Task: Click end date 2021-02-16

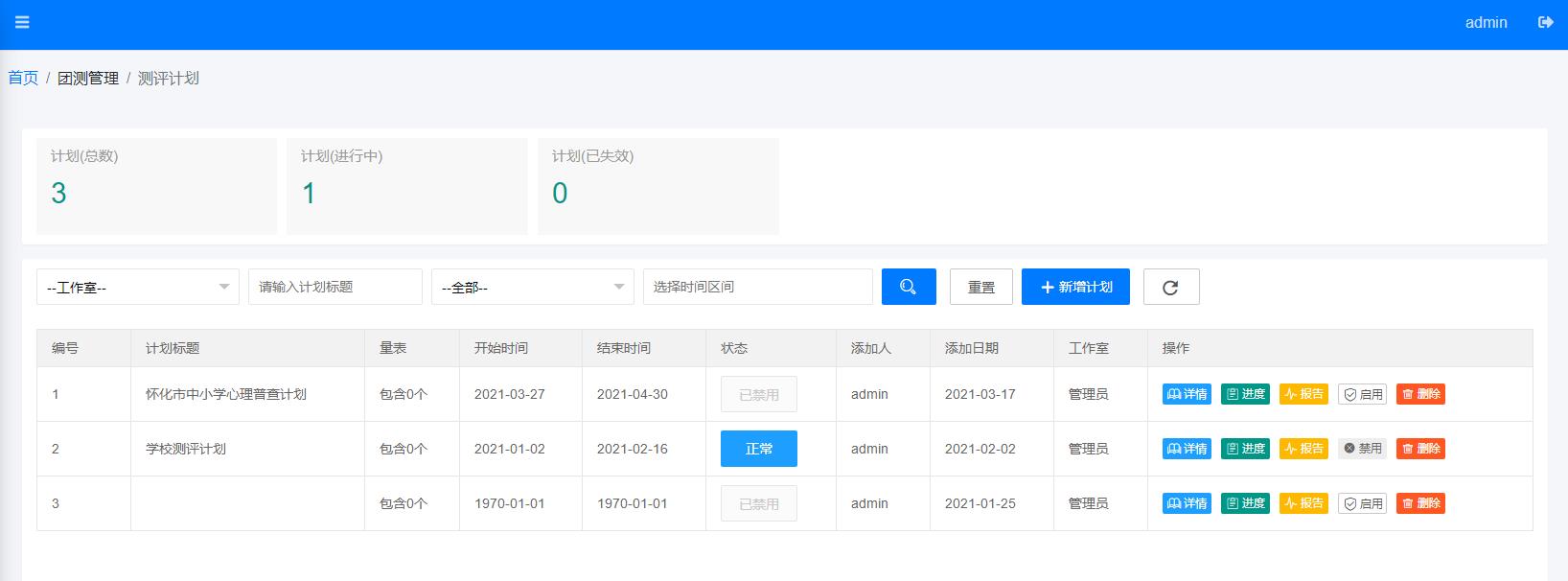Action: [633, 449]
